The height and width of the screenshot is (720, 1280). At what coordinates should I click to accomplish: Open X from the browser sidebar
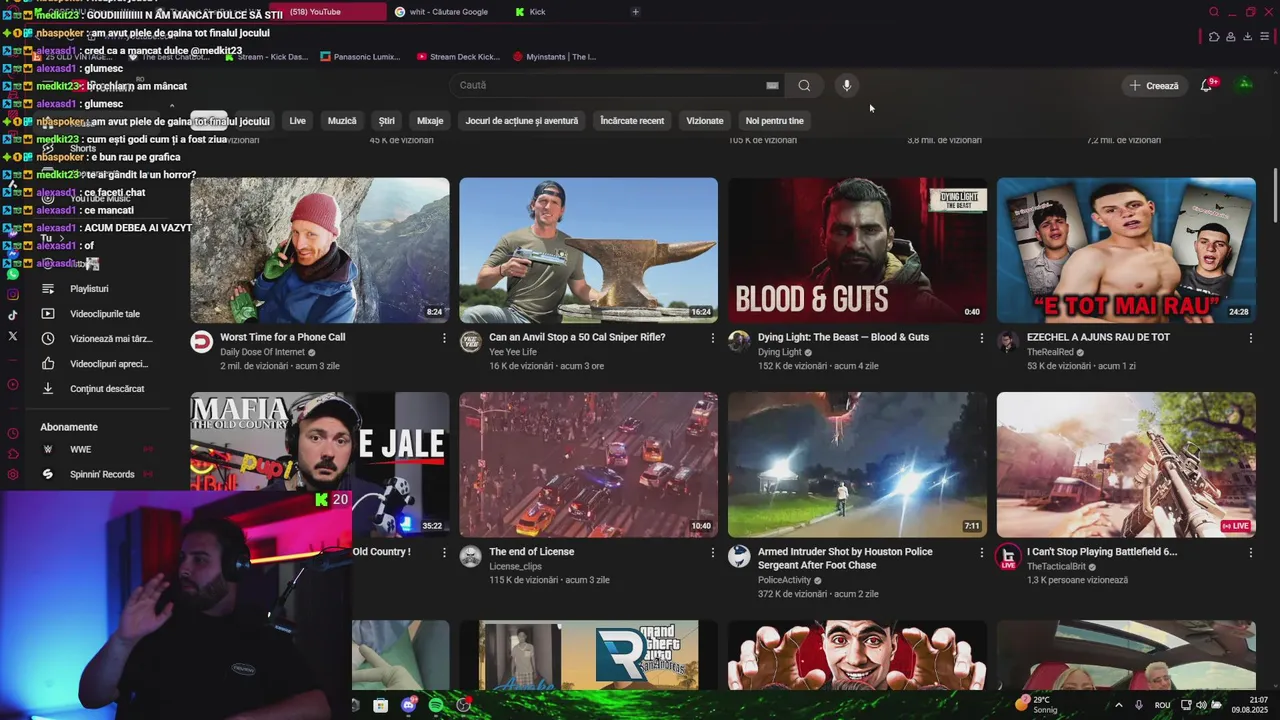tap(13, 336)
